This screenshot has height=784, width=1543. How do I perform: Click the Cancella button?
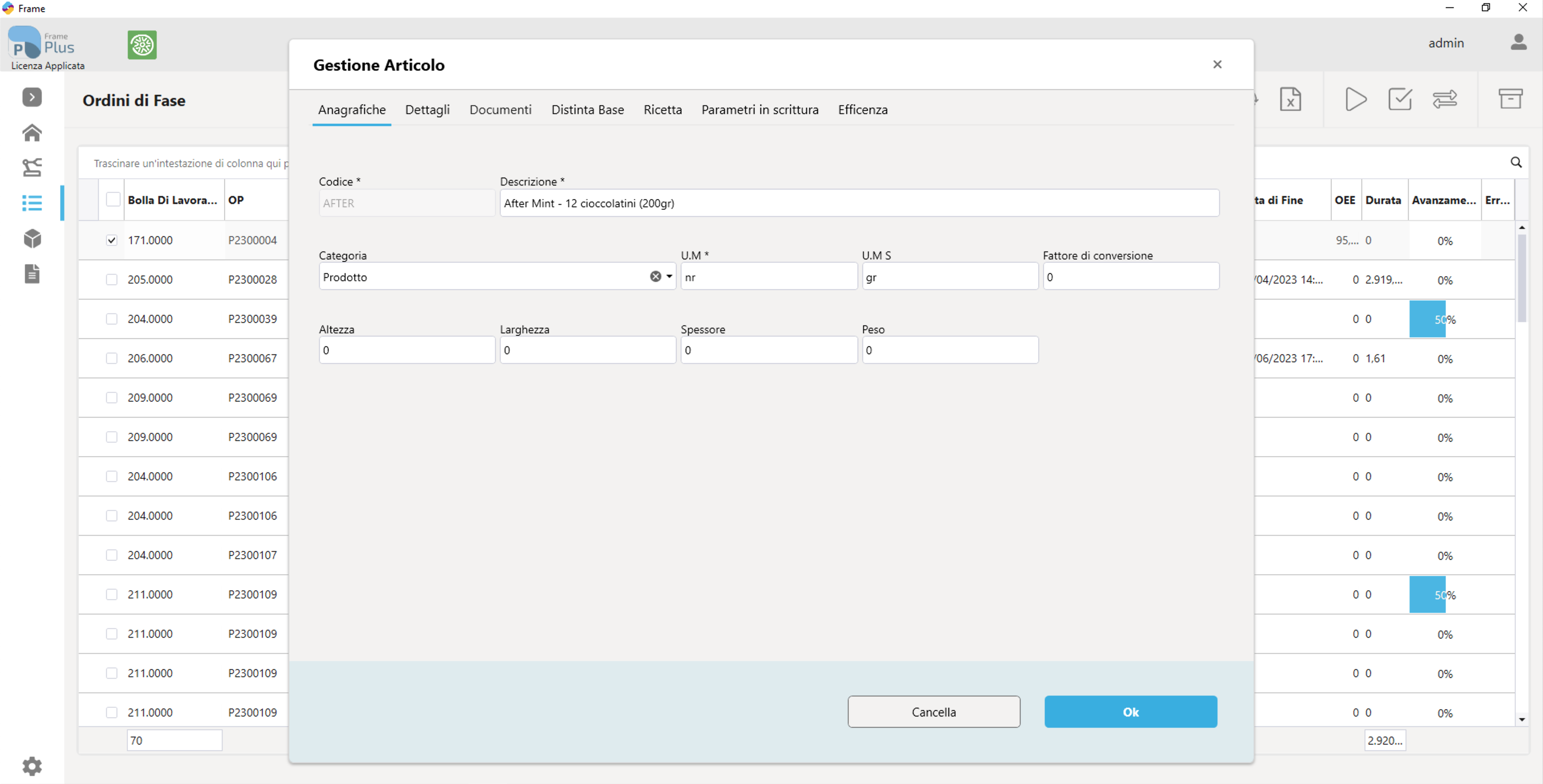coord(933,712)
